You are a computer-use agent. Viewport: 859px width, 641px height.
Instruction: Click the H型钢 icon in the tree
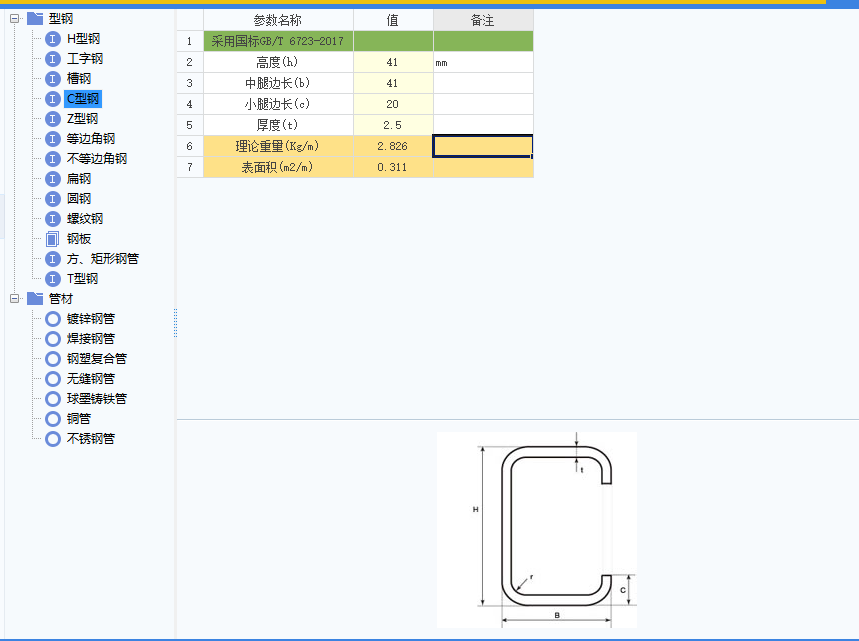coord(52,38)
